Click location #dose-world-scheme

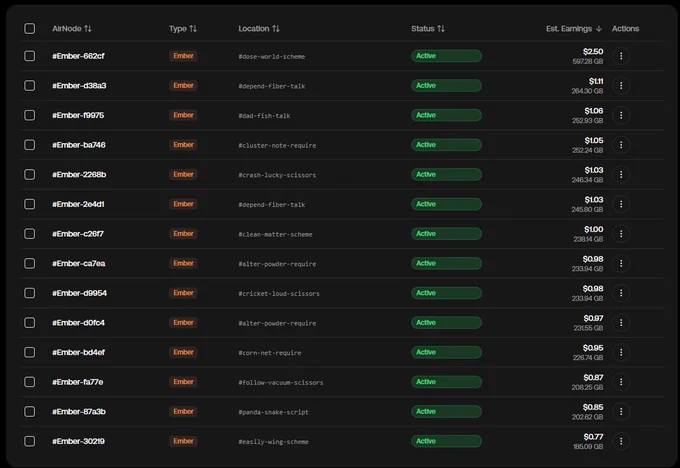(271, 57)
